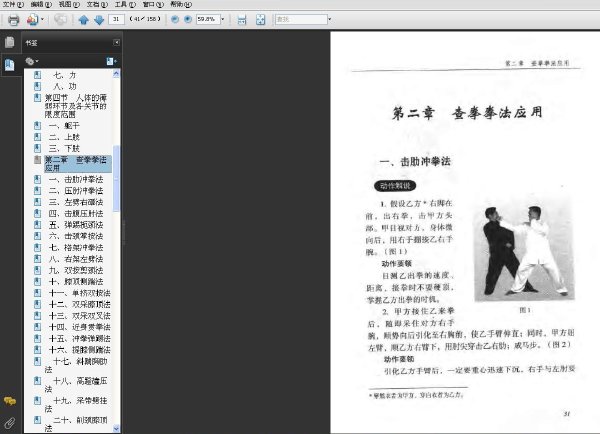
Task: Open the 编辑 (Edit) menu
Action: (x=41, y=4)
